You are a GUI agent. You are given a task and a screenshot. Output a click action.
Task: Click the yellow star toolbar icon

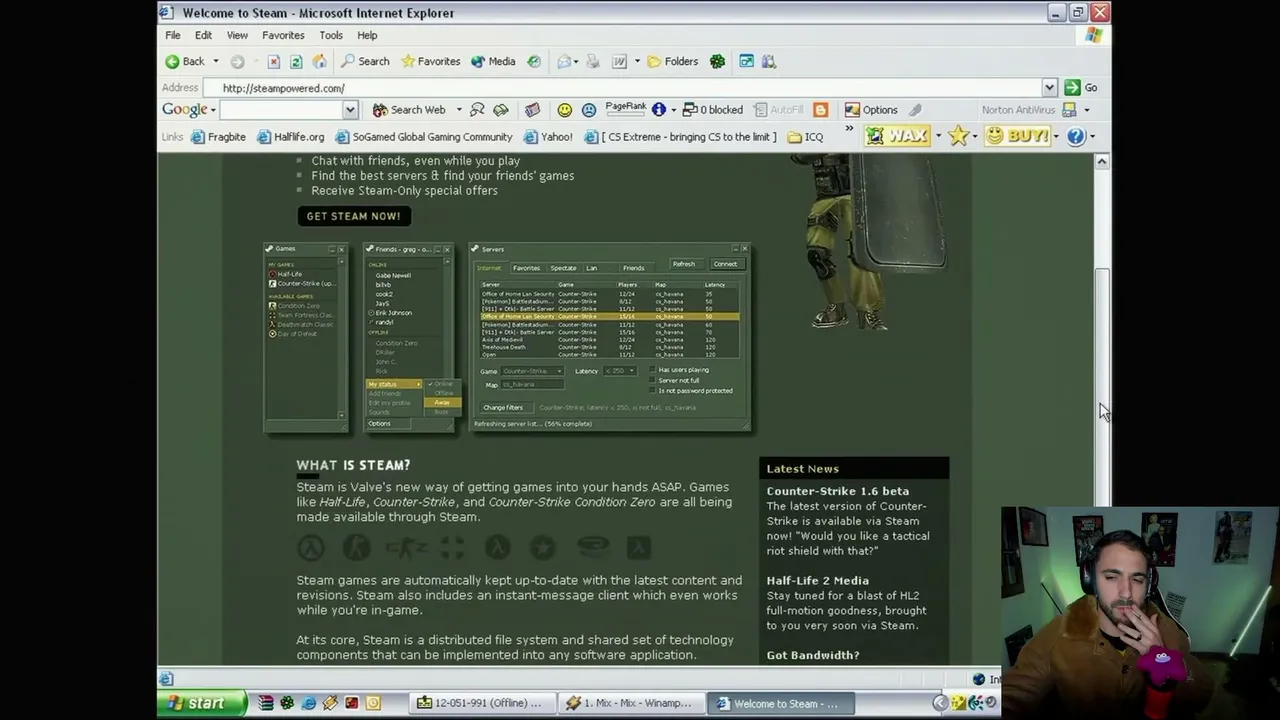pyautogui.click(x=958, y=136)
